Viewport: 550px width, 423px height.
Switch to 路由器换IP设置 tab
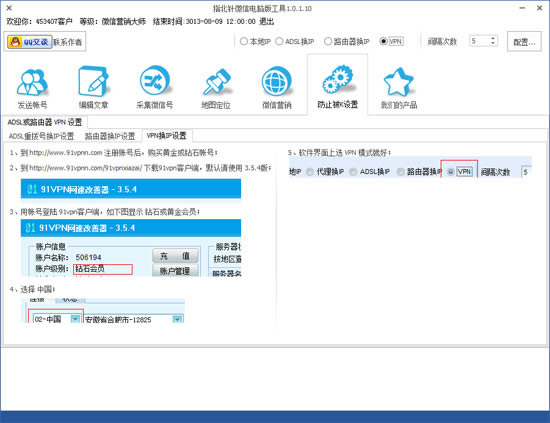pyautogui.click(x=110, y=136)
